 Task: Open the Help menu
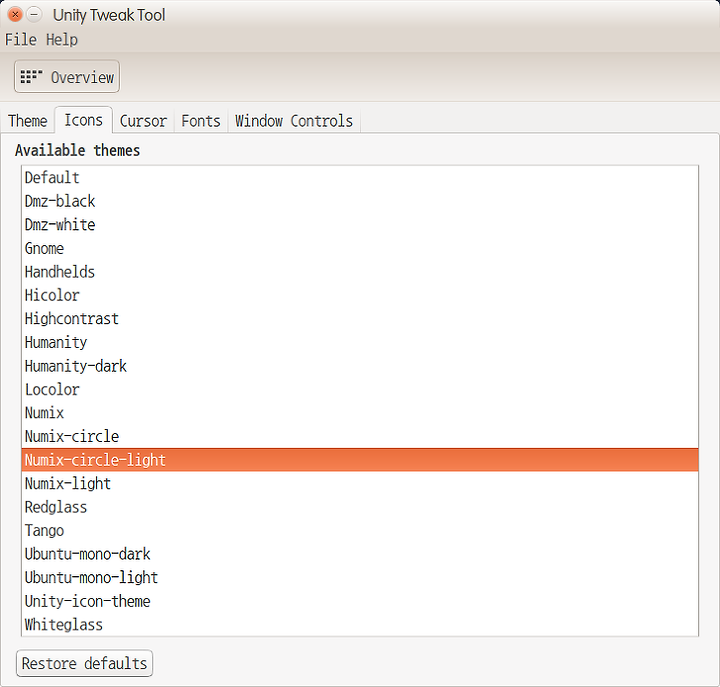click(62, 39)
